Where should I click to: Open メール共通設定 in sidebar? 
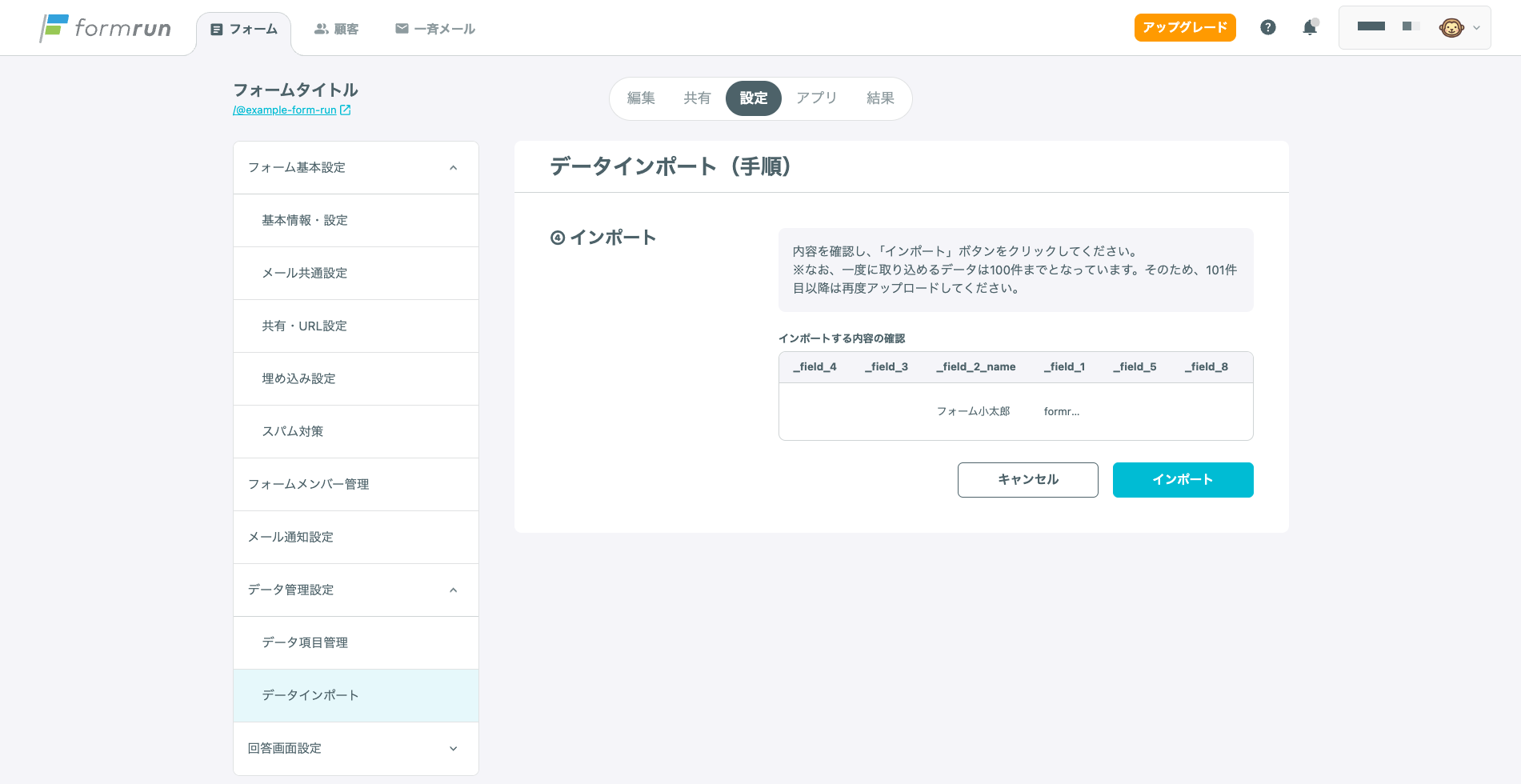356,274
